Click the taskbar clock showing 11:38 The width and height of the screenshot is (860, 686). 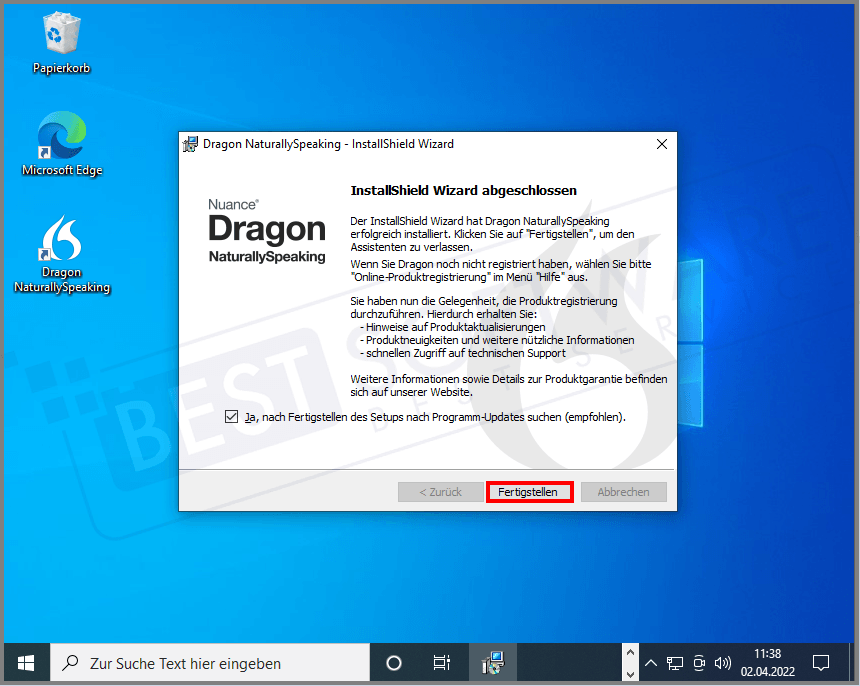(768, 663)
